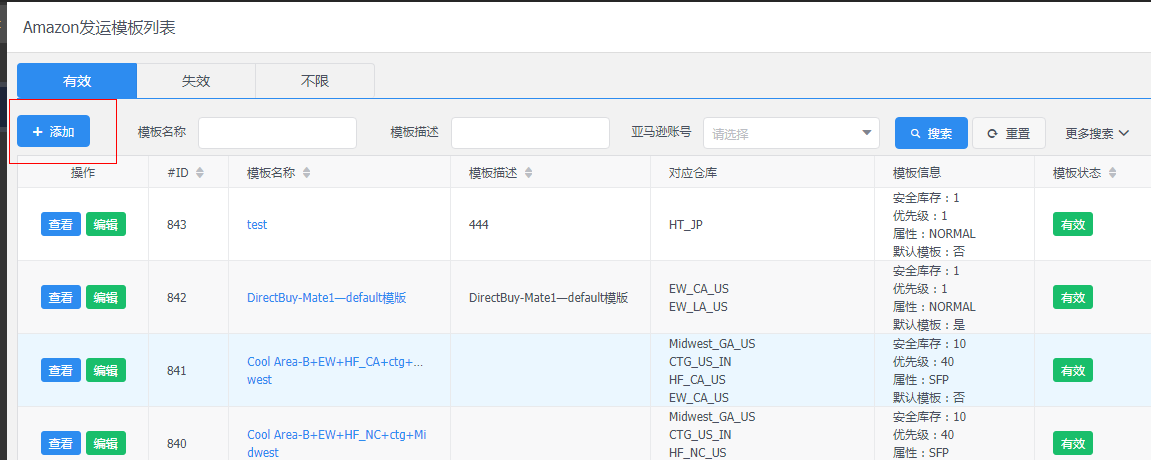
Task: Click the 搜索 search button
Action: click(931, 133)
